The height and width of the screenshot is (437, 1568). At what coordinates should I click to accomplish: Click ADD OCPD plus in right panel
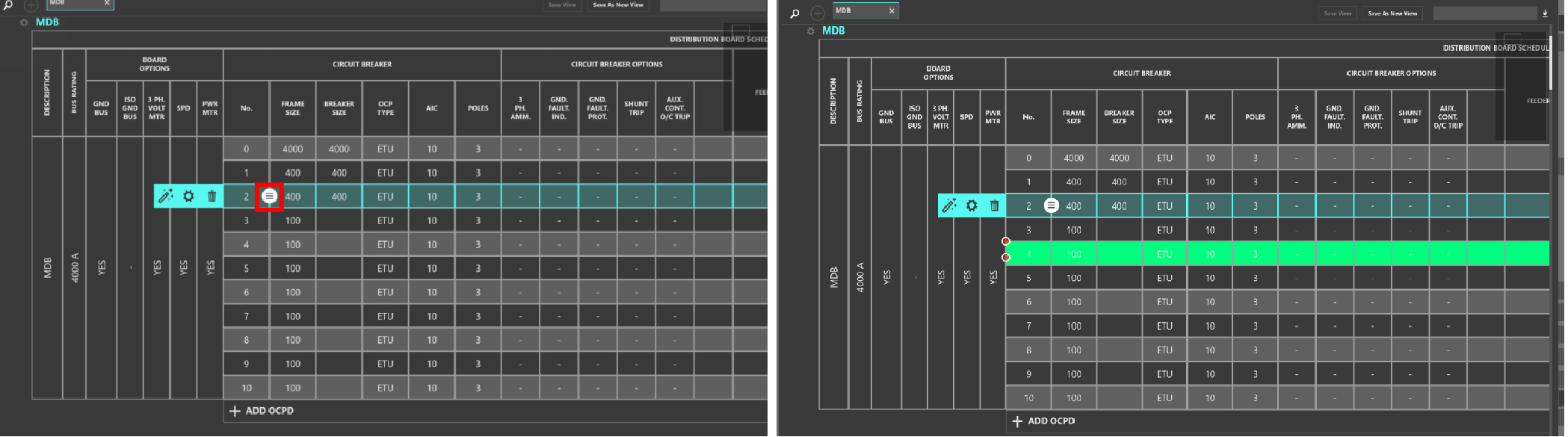click(x=1017, y=421)
